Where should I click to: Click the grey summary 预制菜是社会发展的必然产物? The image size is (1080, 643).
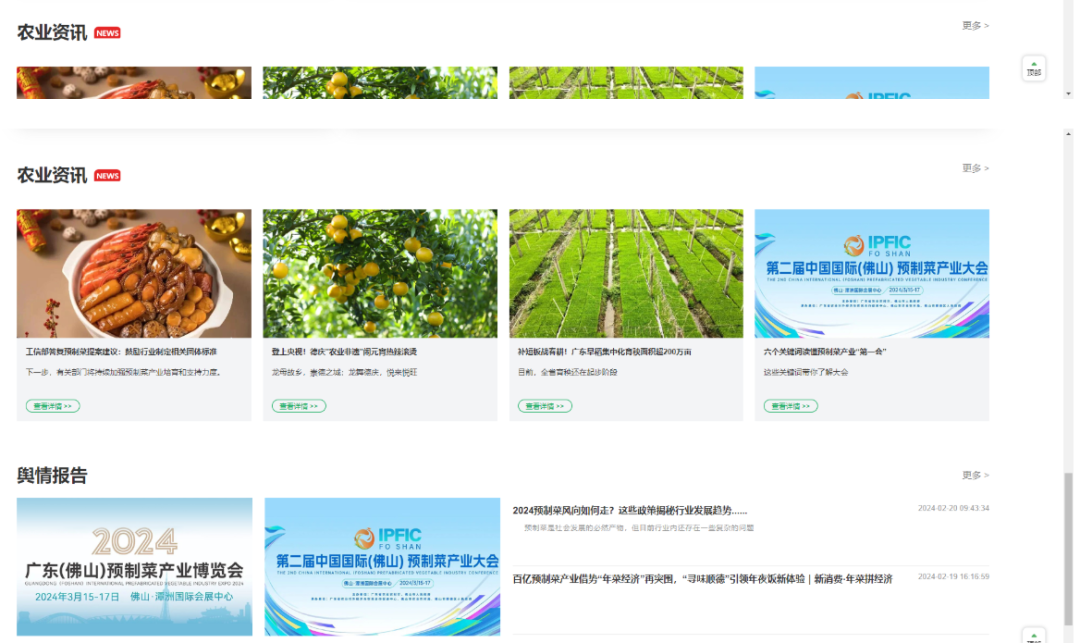coord(639,528)
